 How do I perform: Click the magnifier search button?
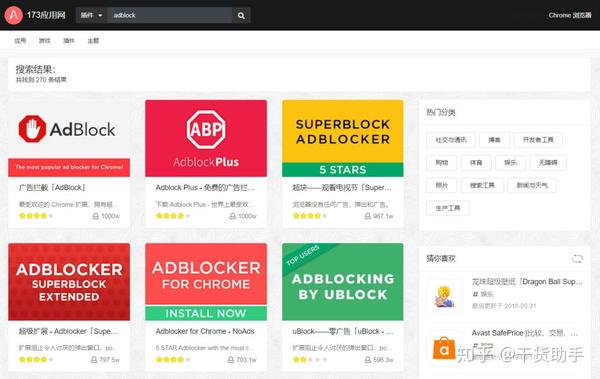[241, 15]
